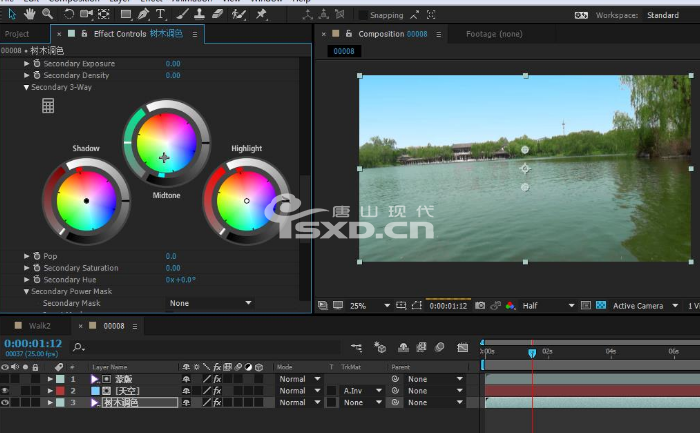
Task: Switch to the Walk2 timeline tab
Action: (x=39, y=326)
